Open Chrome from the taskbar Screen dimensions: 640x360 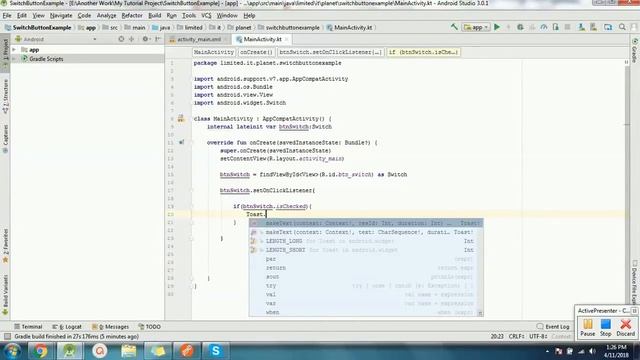[x=40, y=351]
